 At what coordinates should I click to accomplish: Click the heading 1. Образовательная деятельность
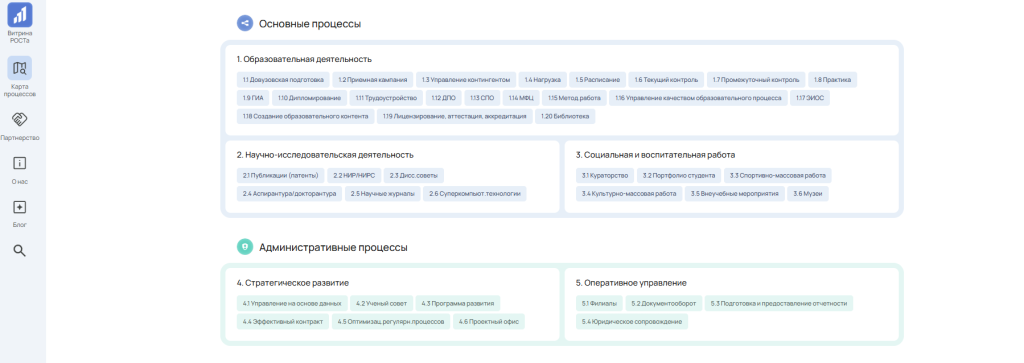point(304,59)
